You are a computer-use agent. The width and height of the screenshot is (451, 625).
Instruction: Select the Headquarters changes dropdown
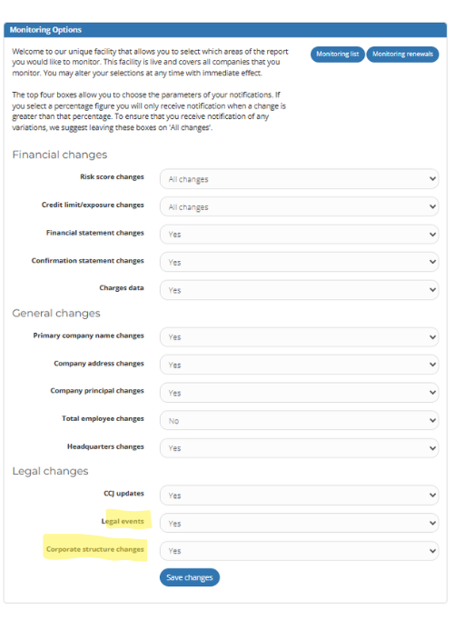[x=299, y=448]
